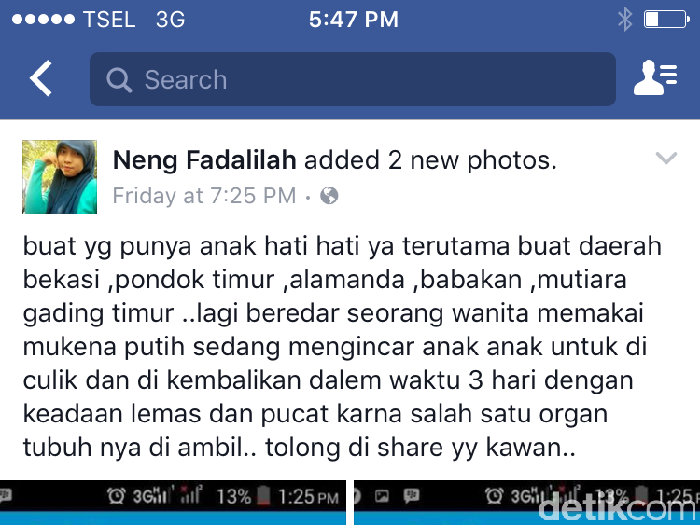Tap chat bubble icon in right photo
This screenshot has height=525, width=700.
pos(410,496)
